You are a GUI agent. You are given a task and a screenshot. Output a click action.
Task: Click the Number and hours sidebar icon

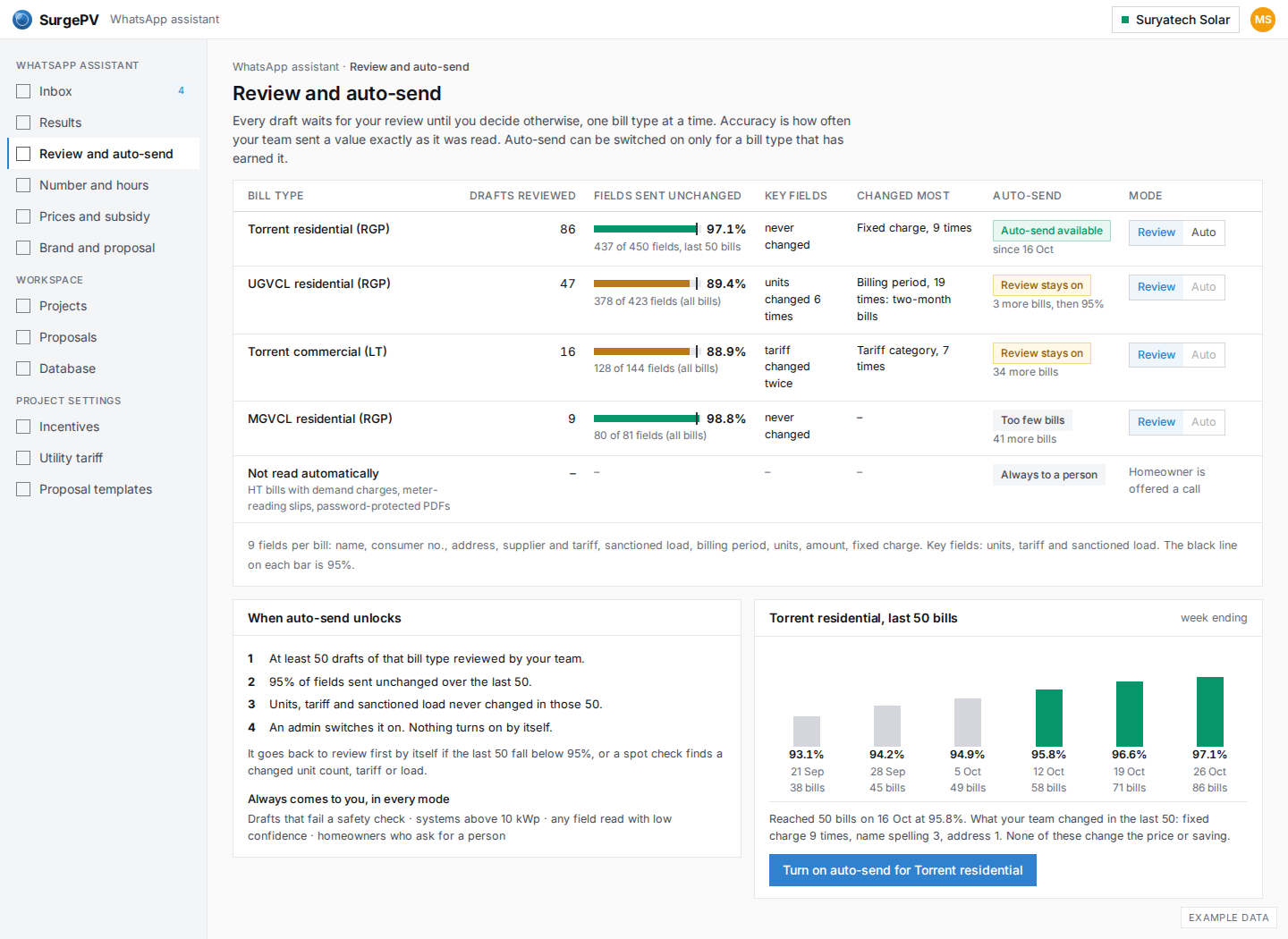(23, 185)
